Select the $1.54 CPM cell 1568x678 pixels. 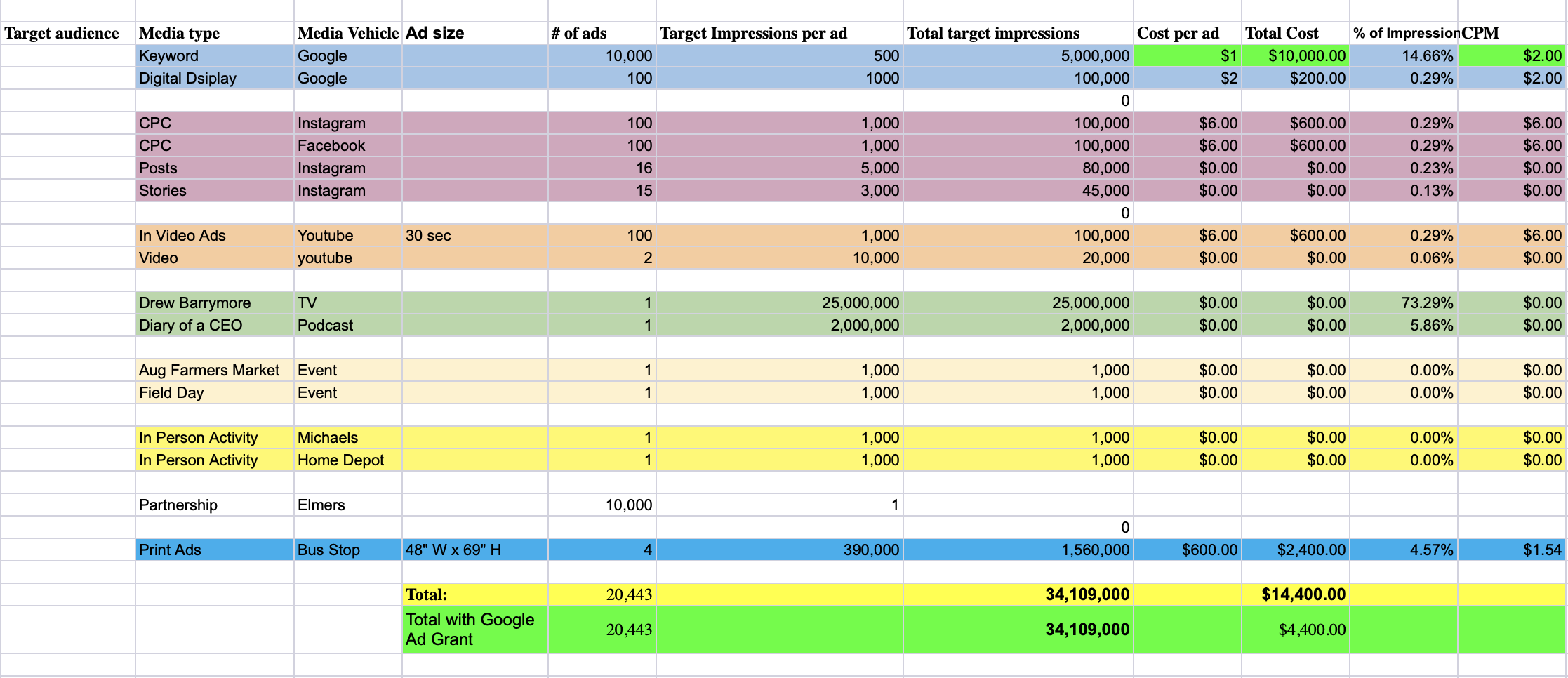pyautogui.click(x=1513, y=550)
